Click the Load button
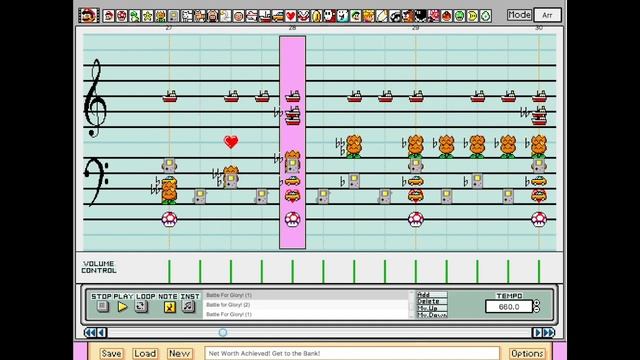This screenshot has height=360, width=640. point(145,353)
